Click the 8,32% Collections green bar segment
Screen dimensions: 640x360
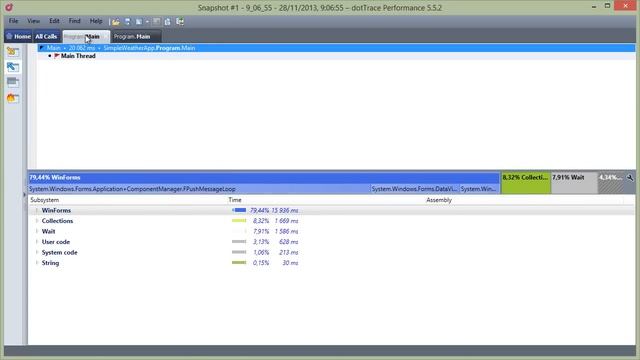click(x=526, y=183)
